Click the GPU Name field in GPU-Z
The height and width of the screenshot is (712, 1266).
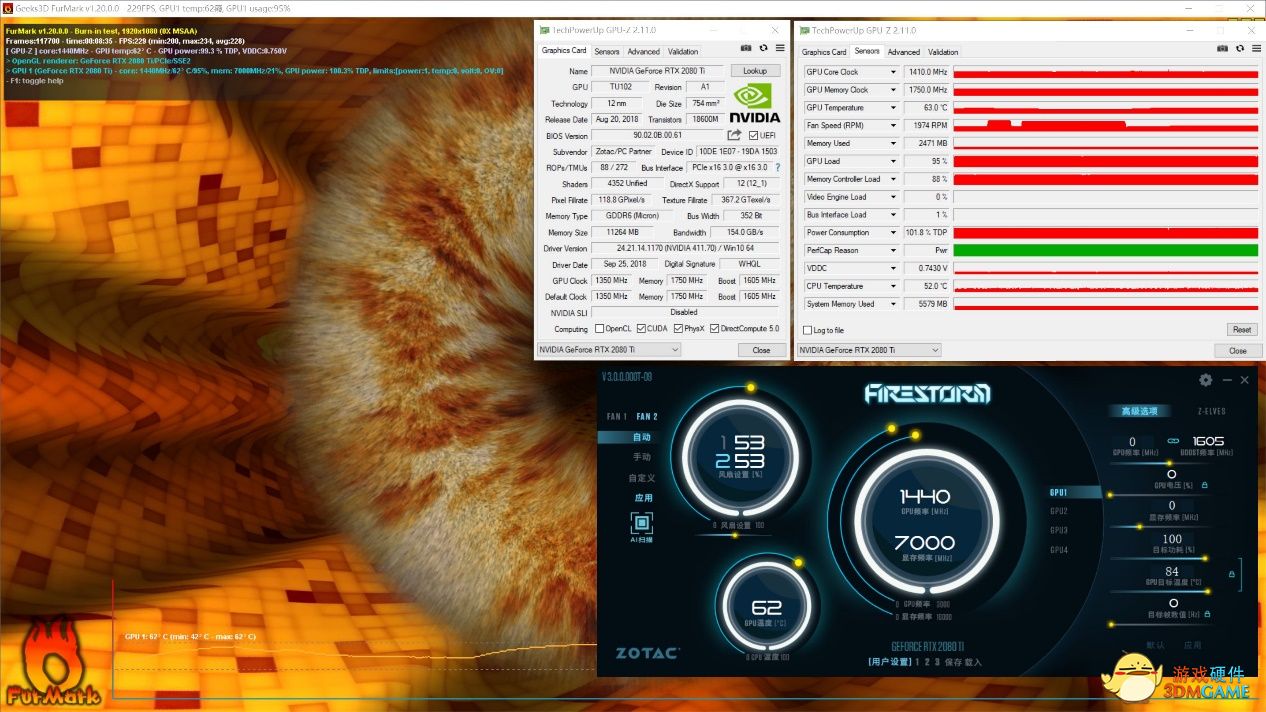click(658, 71)
